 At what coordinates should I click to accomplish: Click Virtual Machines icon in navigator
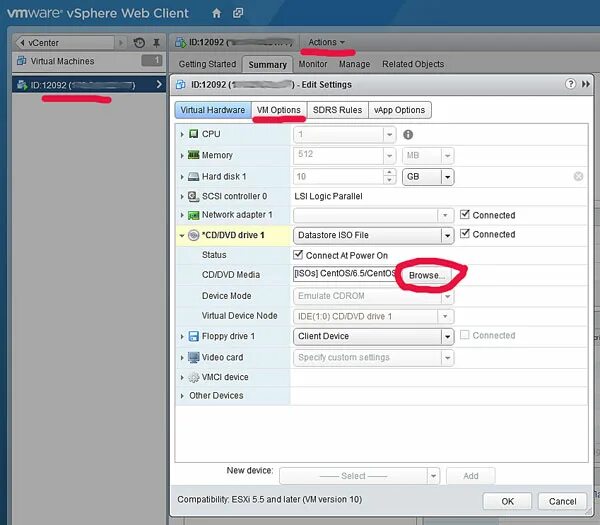(x=22, y=61)
